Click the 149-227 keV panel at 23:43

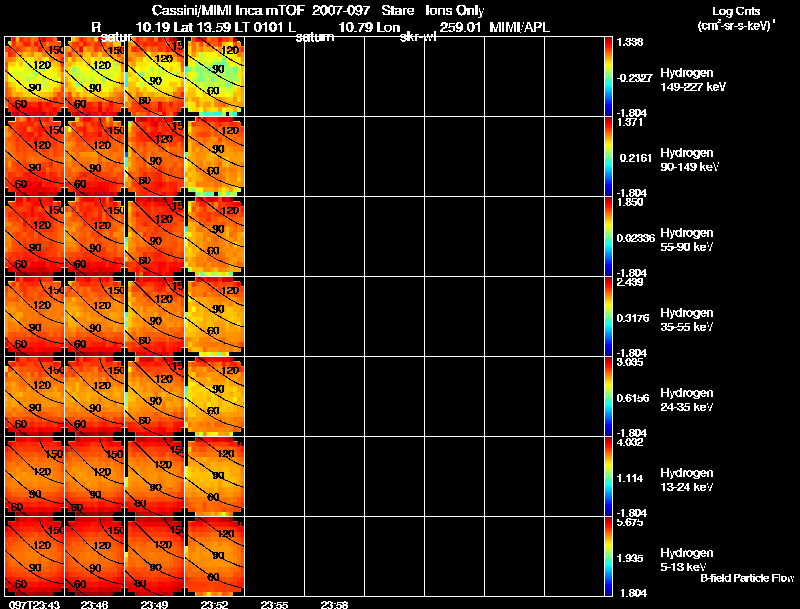[x=34, y=77]
